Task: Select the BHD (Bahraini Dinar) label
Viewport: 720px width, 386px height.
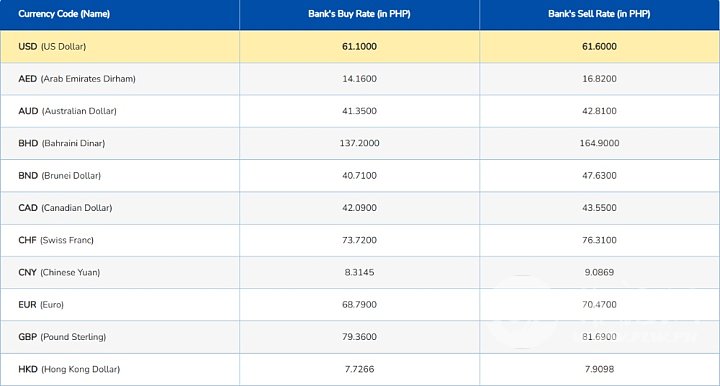Action: (62, 143)
